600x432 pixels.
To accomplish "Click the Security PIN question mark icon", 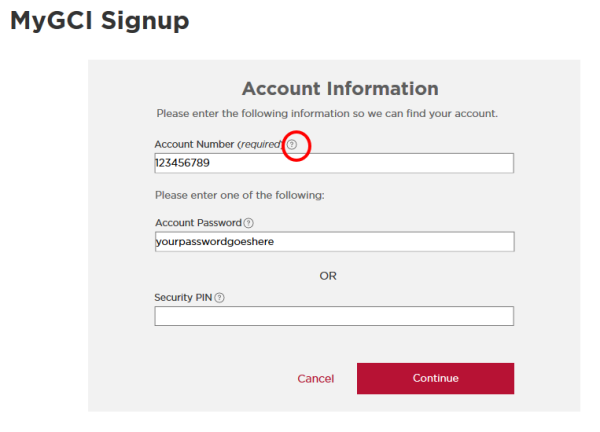I will click(x=219, y=298).
